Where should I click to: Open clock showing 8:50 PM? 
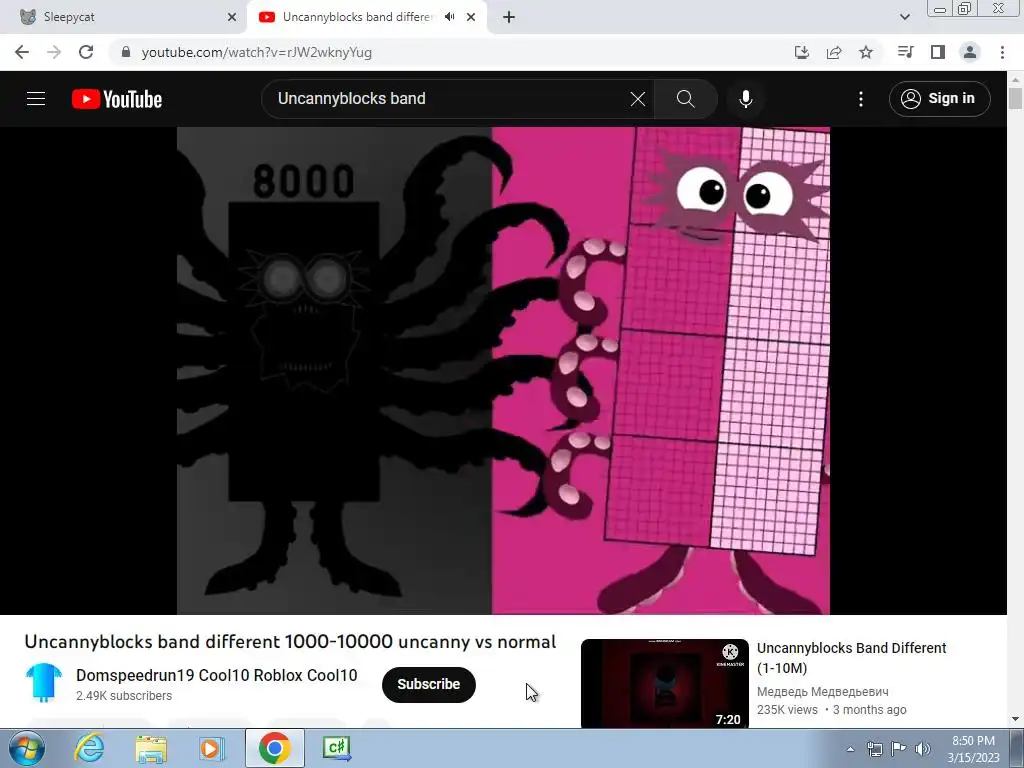coord(973,749)
